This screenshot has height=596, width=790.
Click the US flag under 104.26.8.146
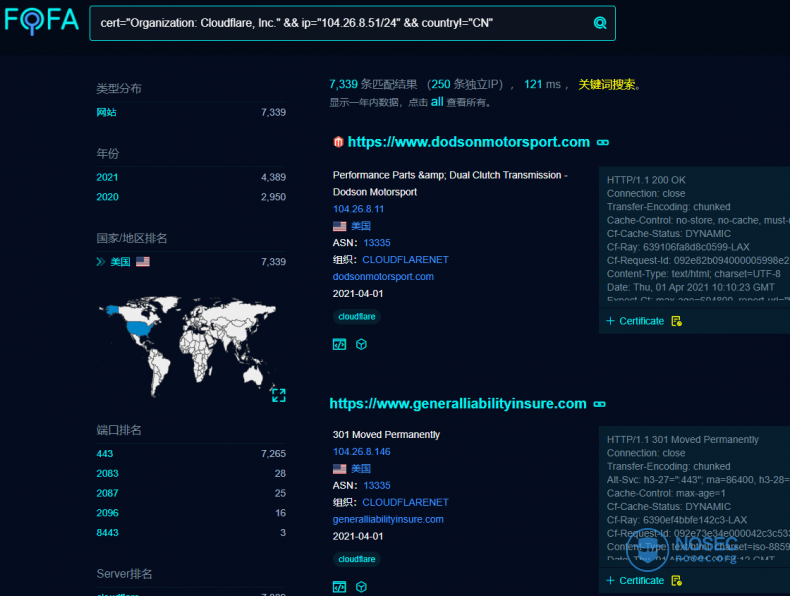point(340,469)
